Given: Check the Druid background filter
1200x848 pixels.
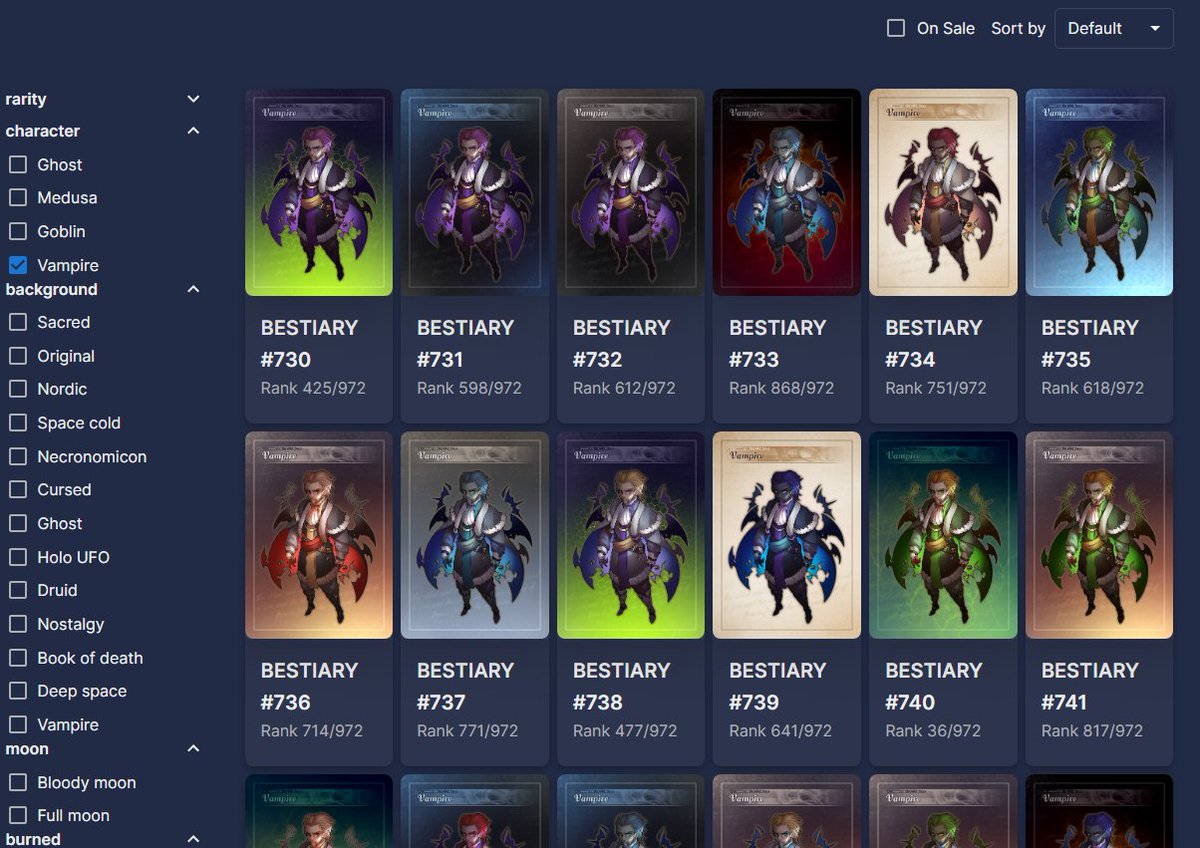Looking at the screenshot, I should pyautogui.click(x=18, y=590).
